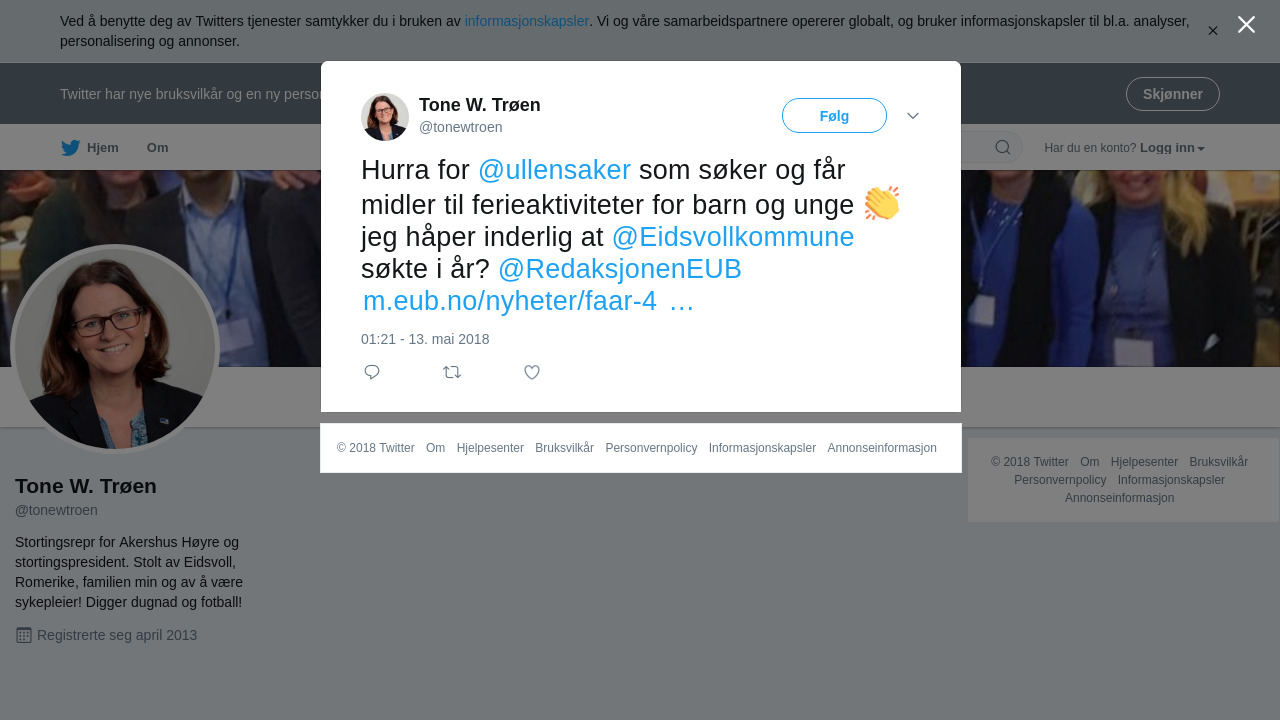Reply to the tweet via speech bubble icon
The height and width of the screenshot is (720, 1280).
coord(372,372)
